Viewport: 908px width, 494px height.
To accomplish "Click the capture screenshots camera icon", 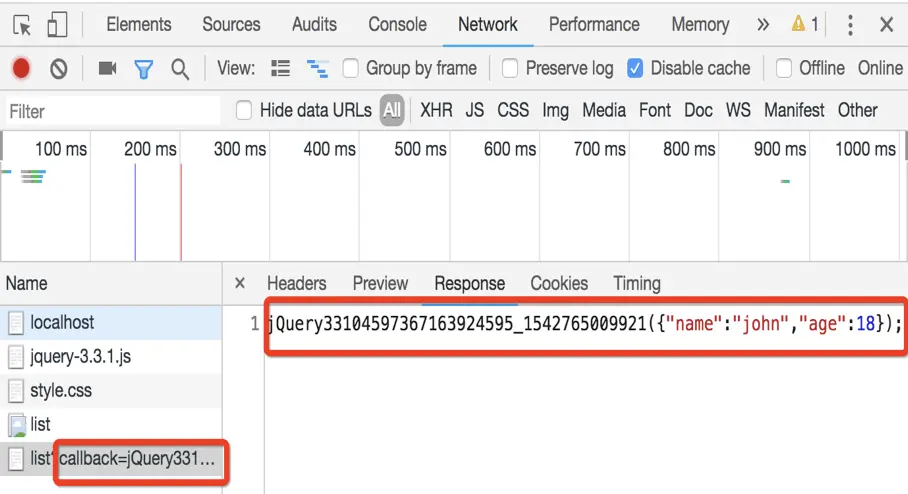I will point(107,69).
